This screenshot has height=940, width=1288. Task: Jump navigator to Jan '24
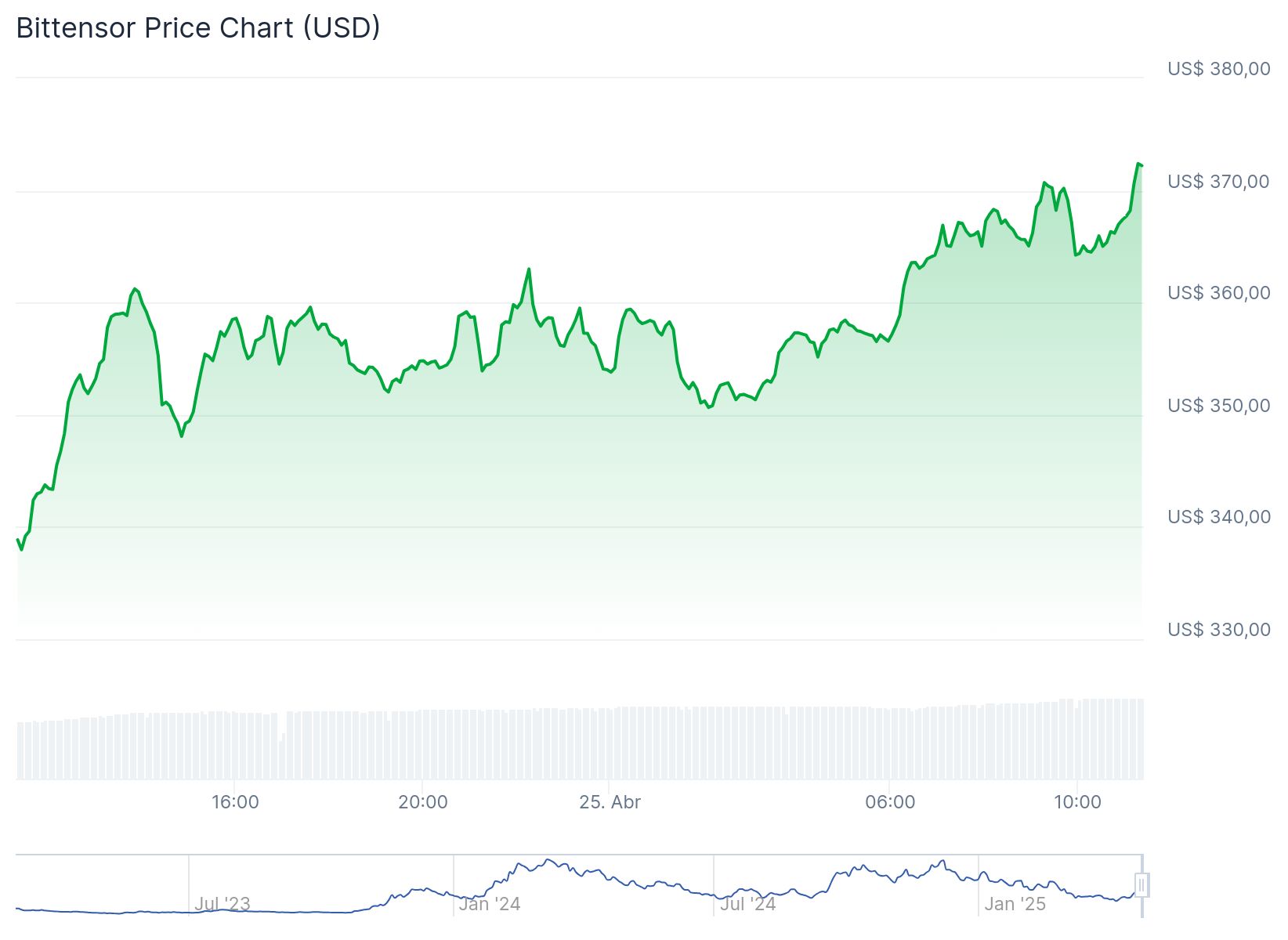pos(490,904)
